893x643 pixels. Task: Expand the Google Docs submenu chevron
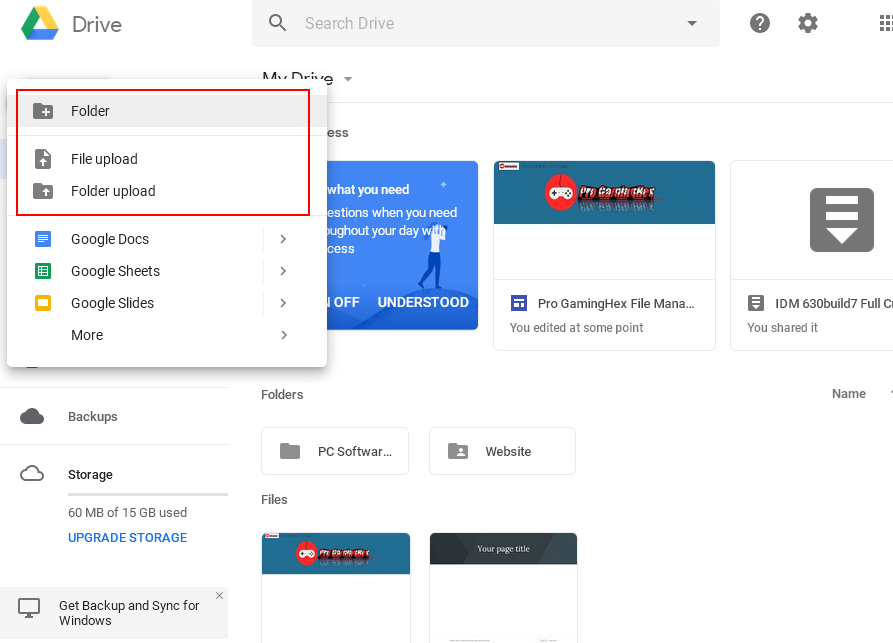(x=282, y=238)
